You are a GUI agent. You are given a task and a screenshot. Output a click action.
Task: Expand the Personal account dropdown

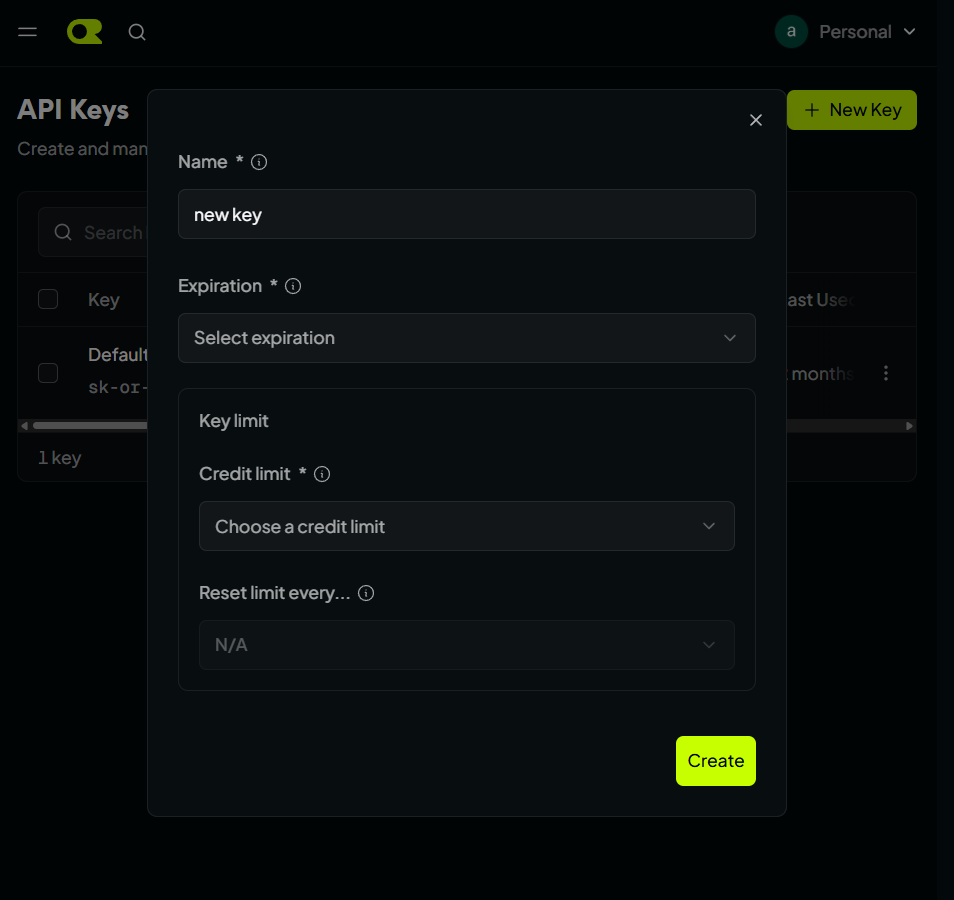(867, 32)
